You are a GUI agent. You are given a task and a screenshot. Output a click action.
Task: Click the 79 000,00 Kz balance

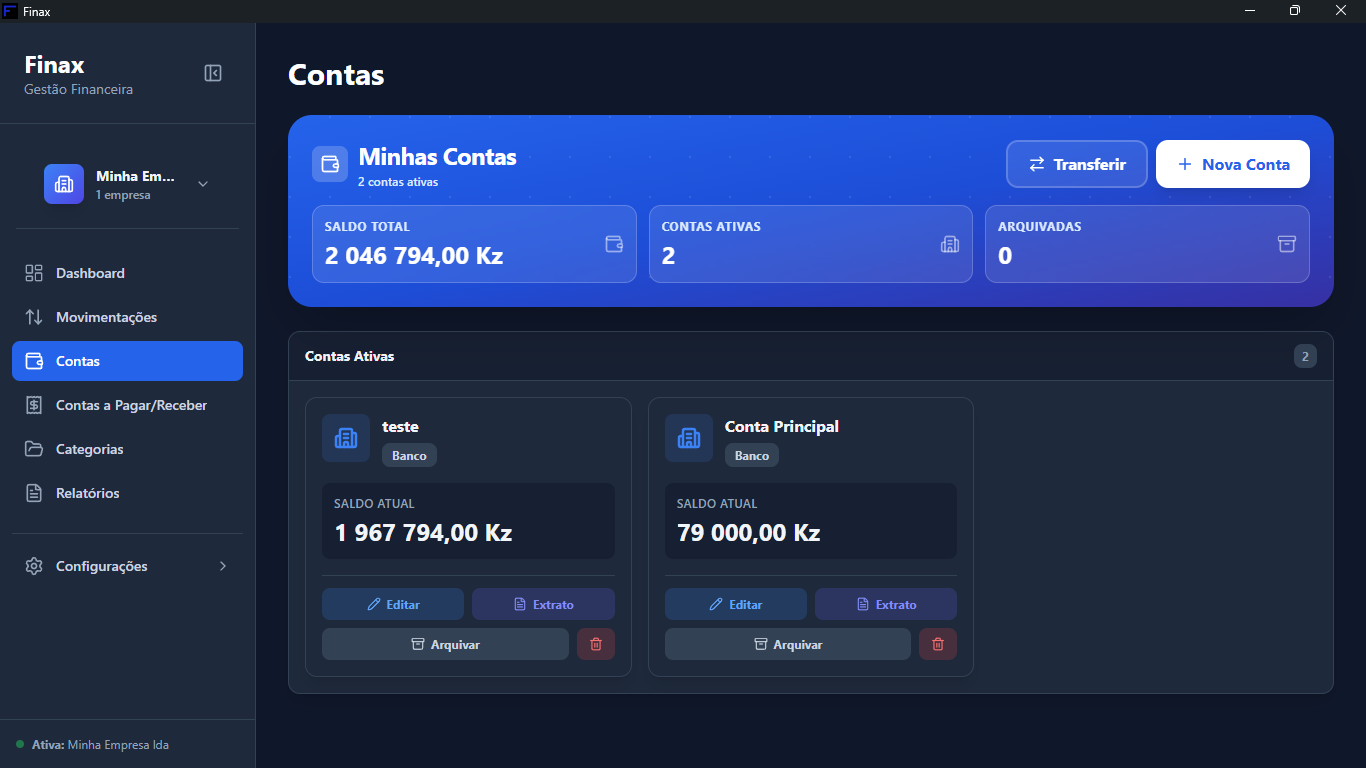pyautogui.click(x=748, y=532)
